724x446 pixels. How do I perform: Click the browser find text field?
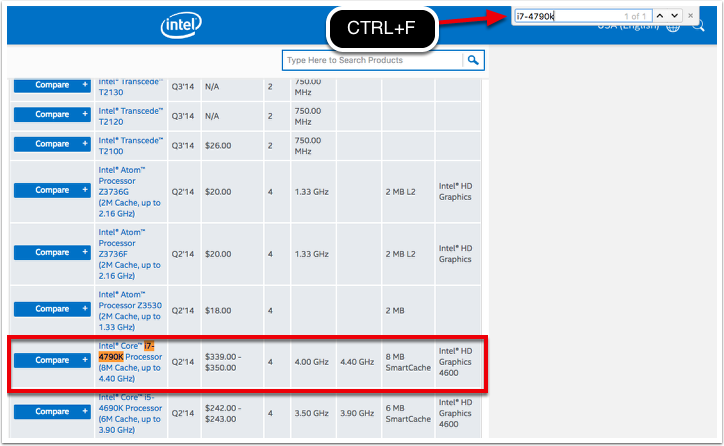(x=583, y=16)
